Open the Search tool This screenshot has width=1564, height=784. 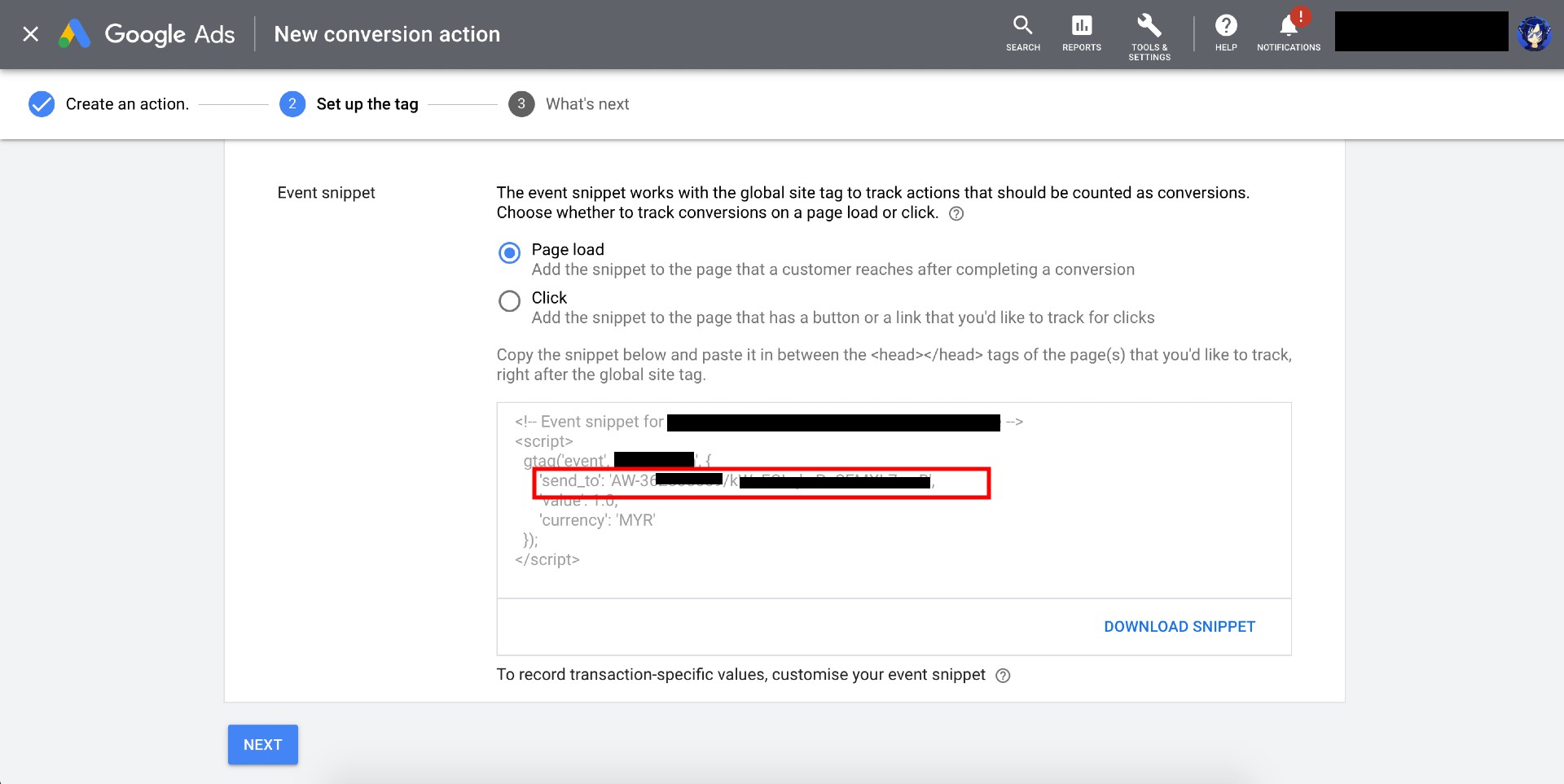(x=1023, y=33)
